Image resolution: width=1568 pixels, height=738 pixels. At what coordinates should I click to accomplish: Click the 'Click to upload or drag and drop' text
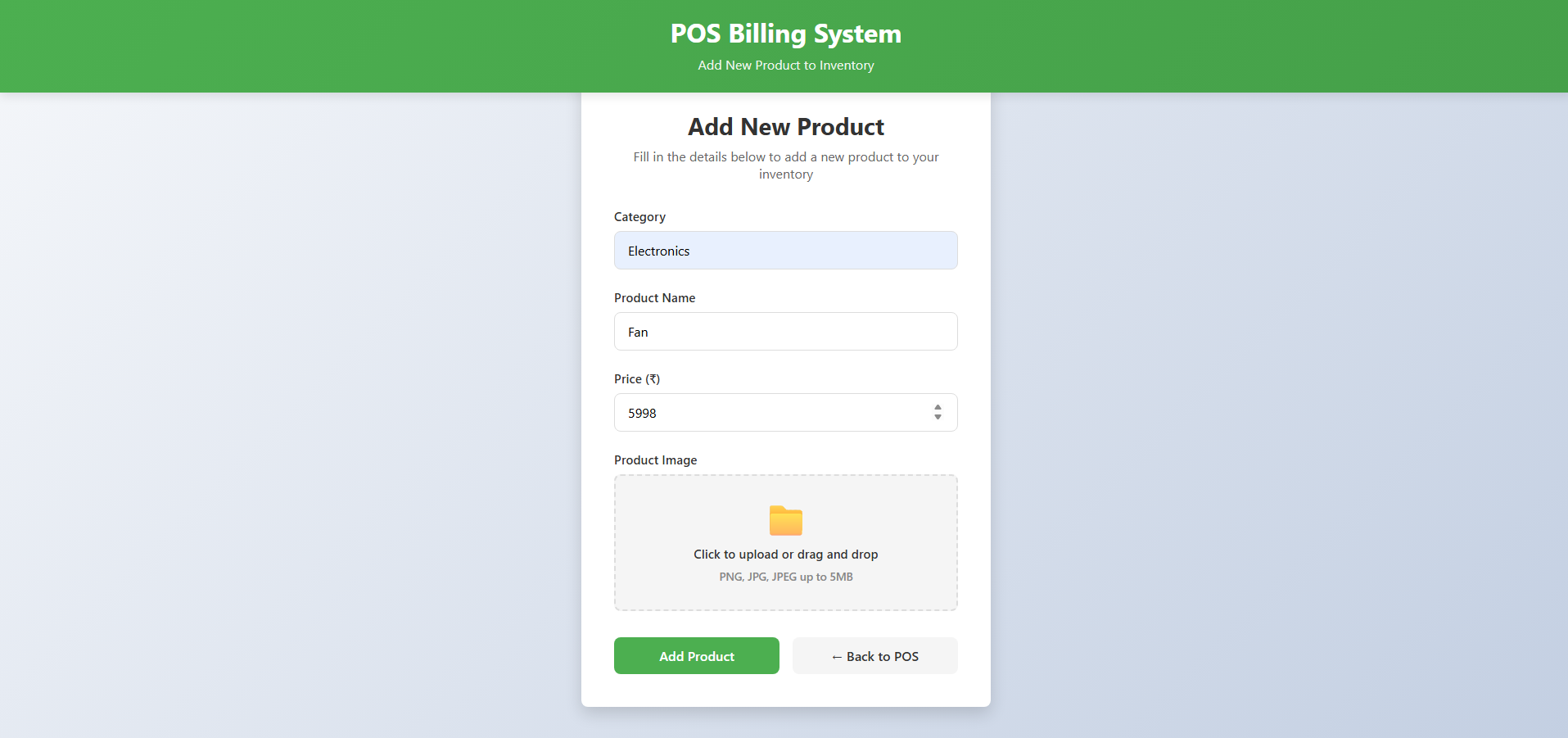[x=785, y=555]
